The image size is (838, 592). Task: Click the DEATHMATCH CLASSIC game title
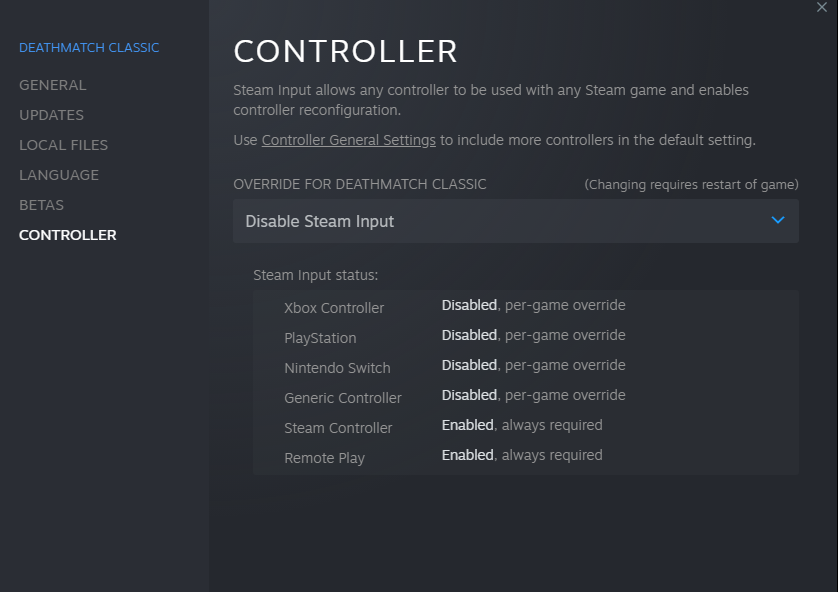click(x=89, y=47)
